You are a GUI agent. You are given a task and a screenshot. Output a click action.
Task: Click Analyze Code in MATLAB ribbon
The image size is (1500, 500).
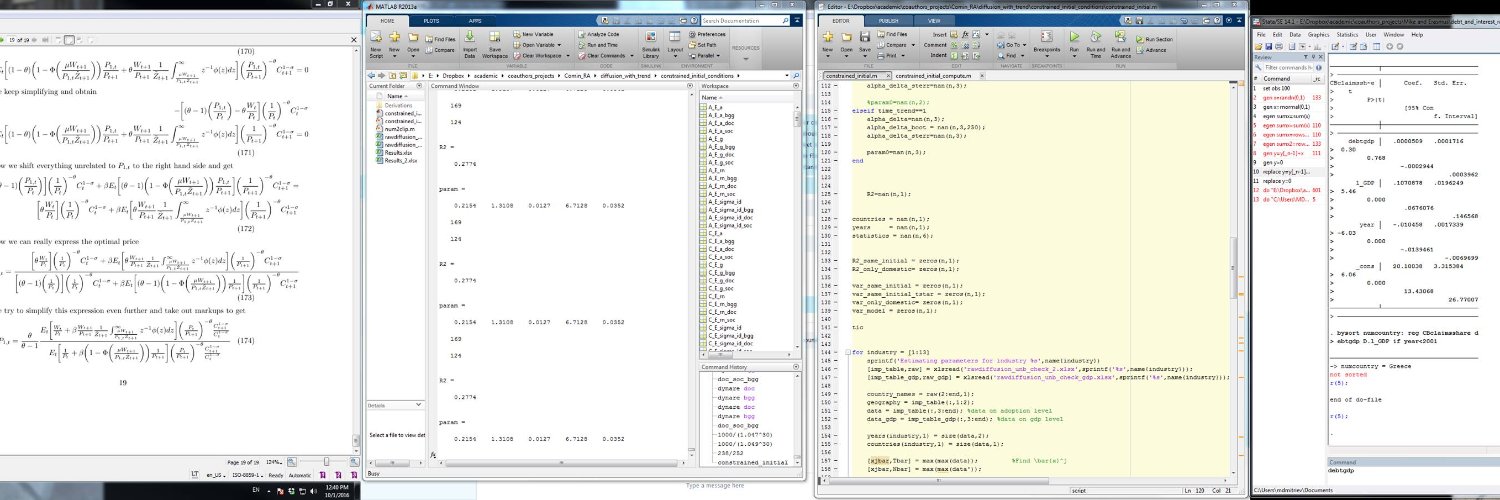click(x=597, y=33)
